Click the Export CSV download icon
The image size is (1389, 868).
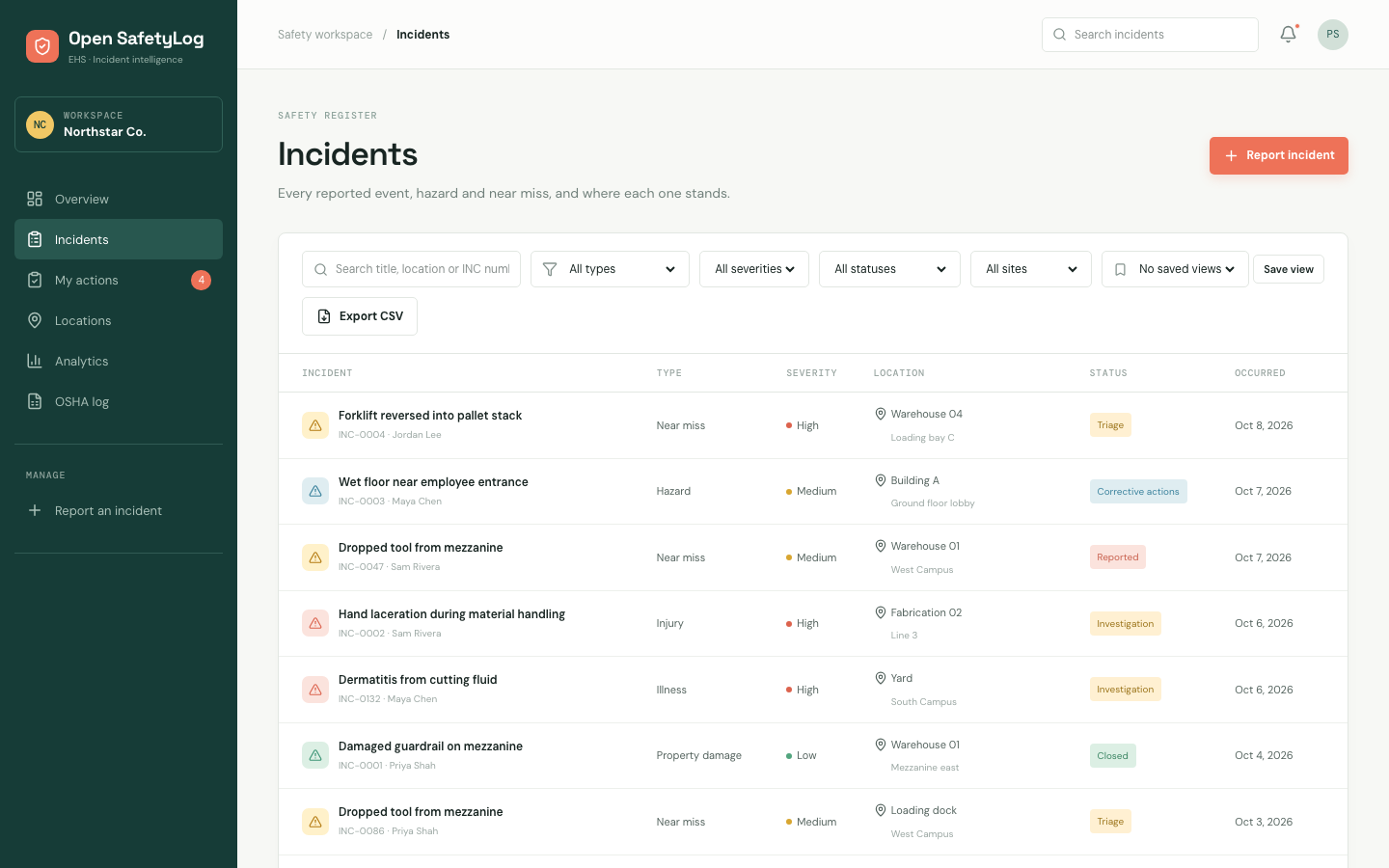point(324,316)
